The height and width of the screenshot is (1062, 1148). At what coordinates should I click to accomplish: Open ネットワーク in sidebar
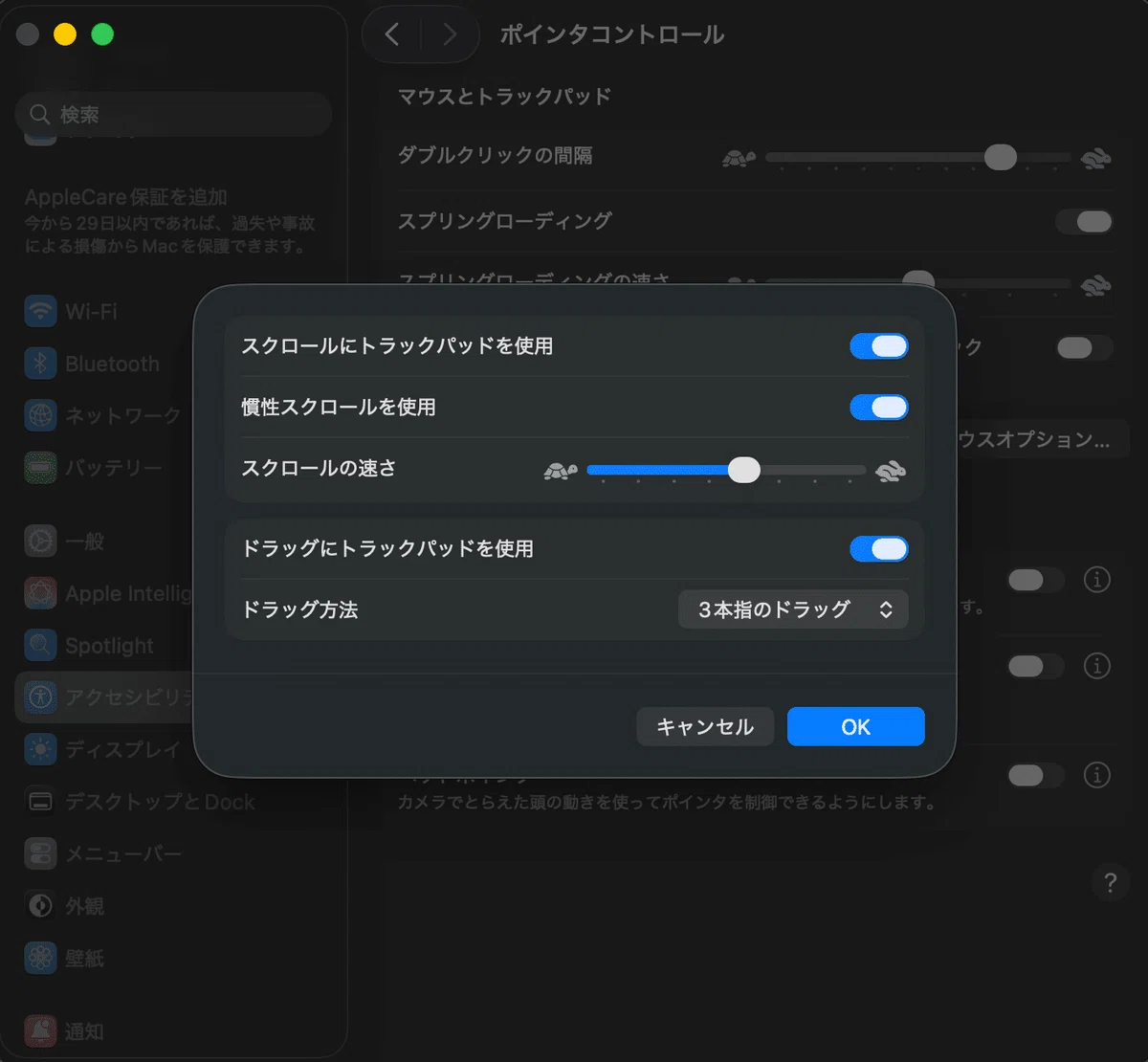tap(103, 416)
